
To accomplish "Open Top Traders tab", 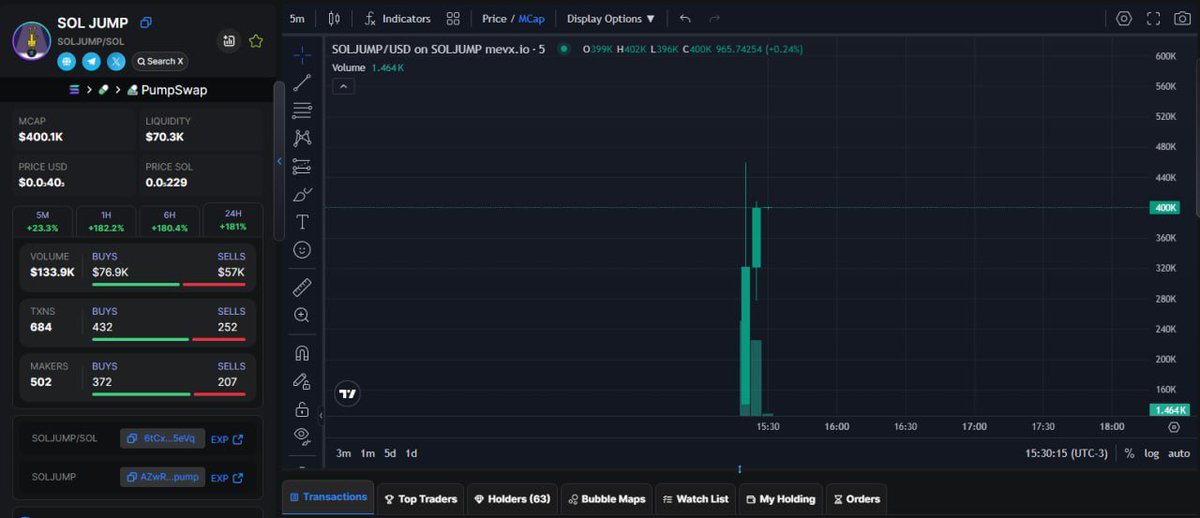I will click(420, 498).
